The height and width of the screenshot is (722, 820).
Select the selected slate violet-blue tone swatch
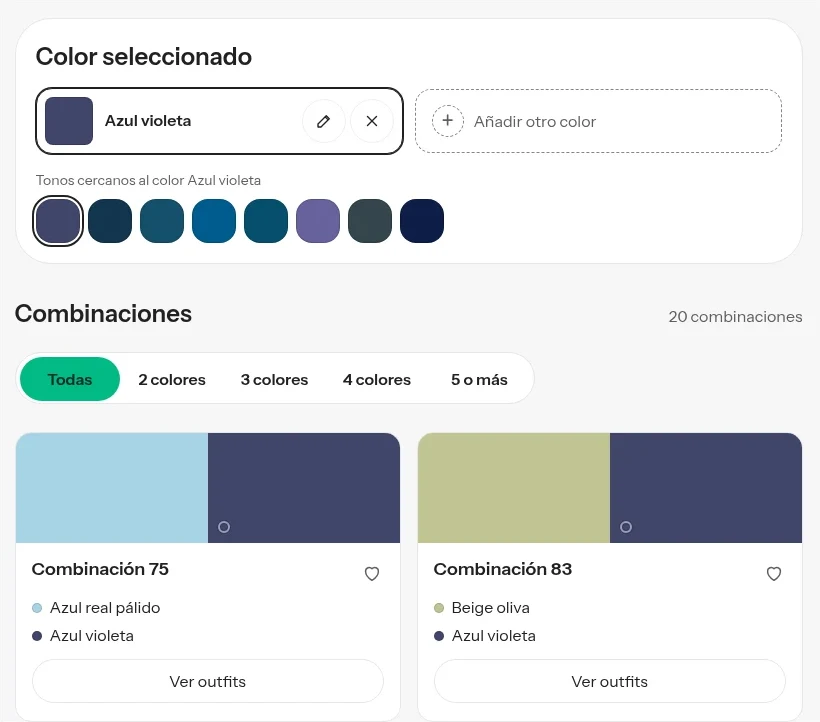point(58,221)
